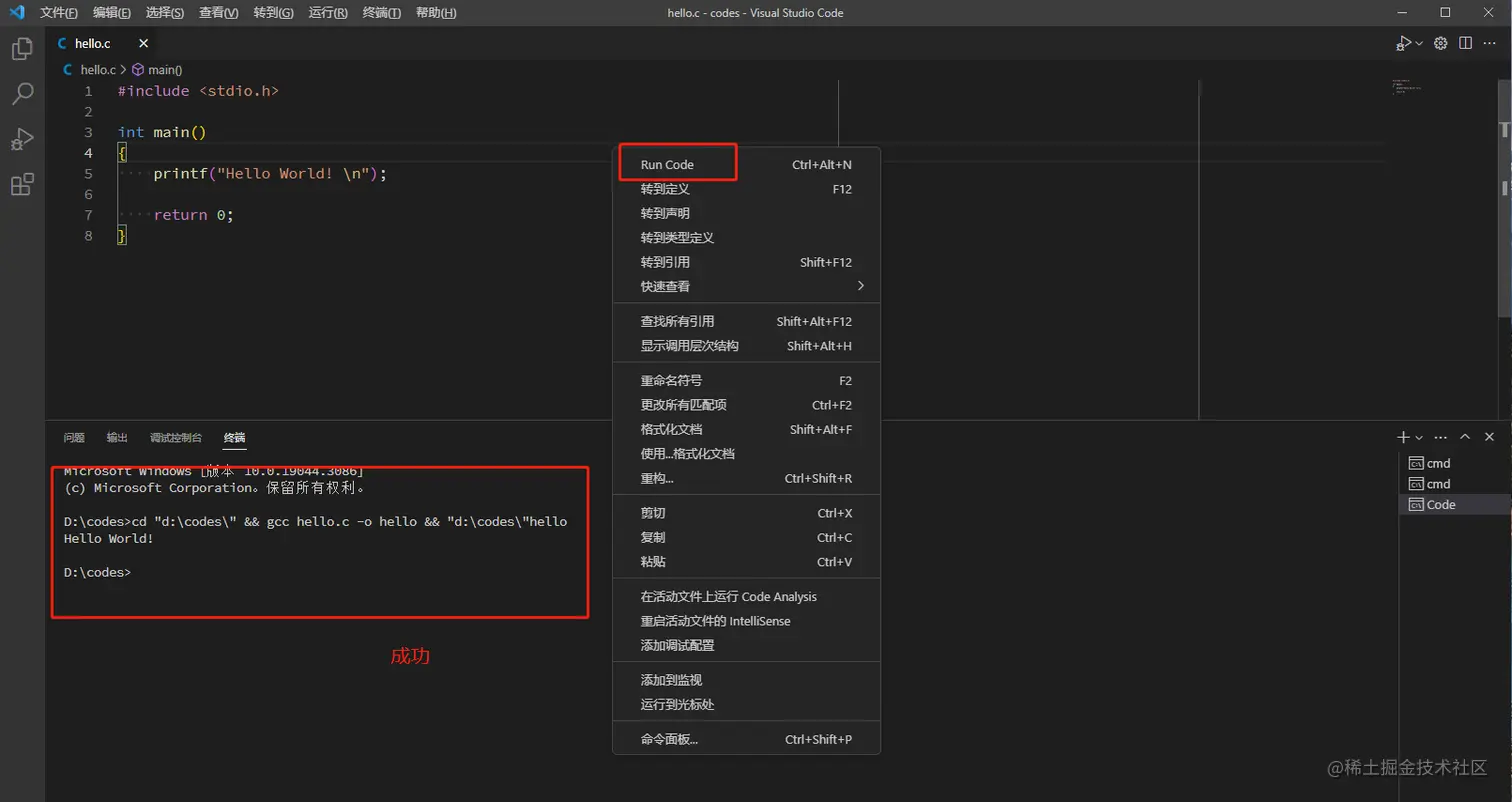The image size is (1512, 802).
Task: Open the 帮助(H) menu
Action: (436, 13)
